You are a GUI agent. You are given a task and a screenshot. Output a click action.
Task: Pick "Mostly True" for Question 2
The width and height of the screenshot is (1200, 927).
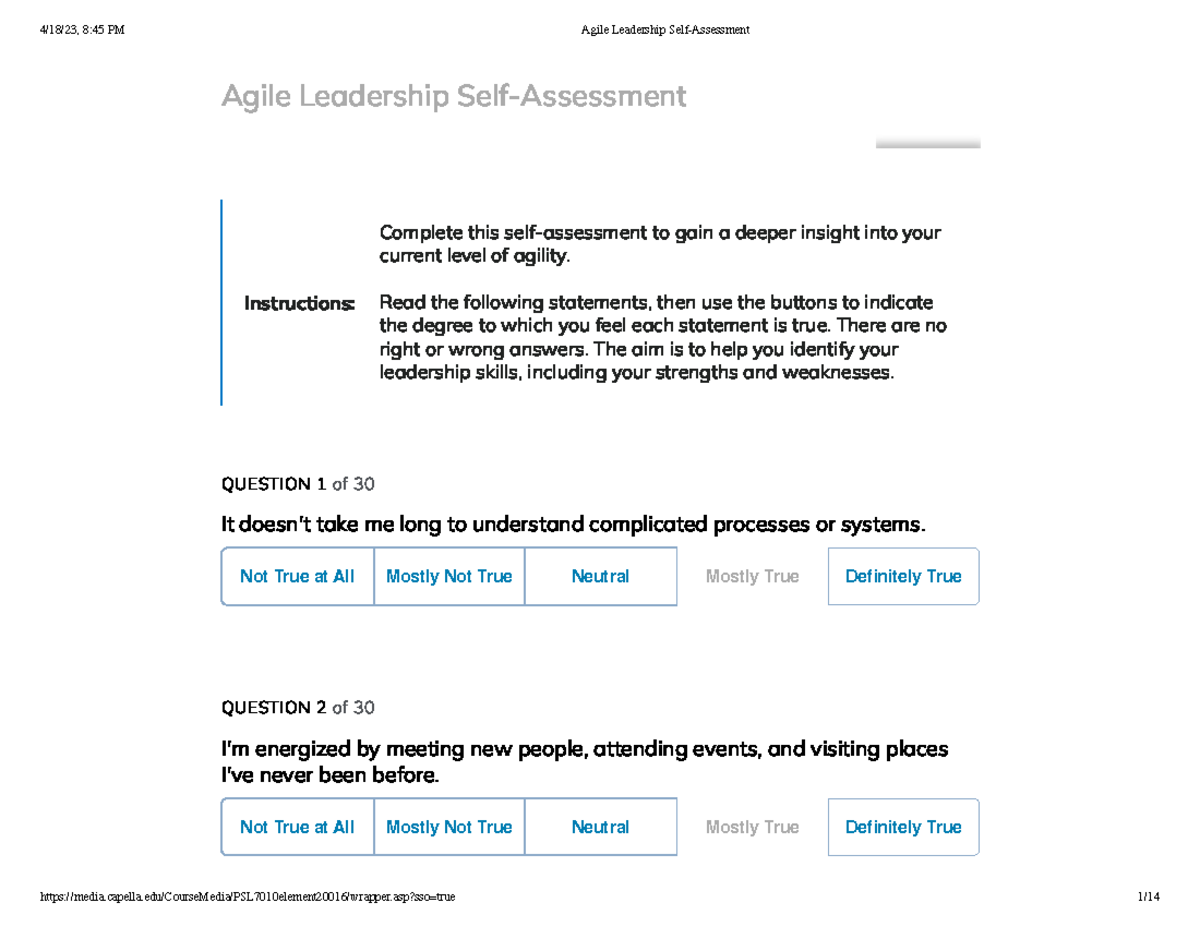pyautogui.click(x=751, y=827)
